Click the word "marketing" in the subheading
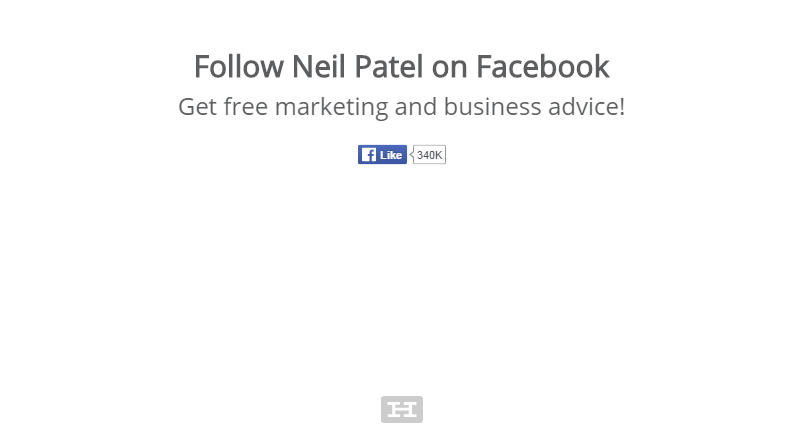 (x=331, y=108)
